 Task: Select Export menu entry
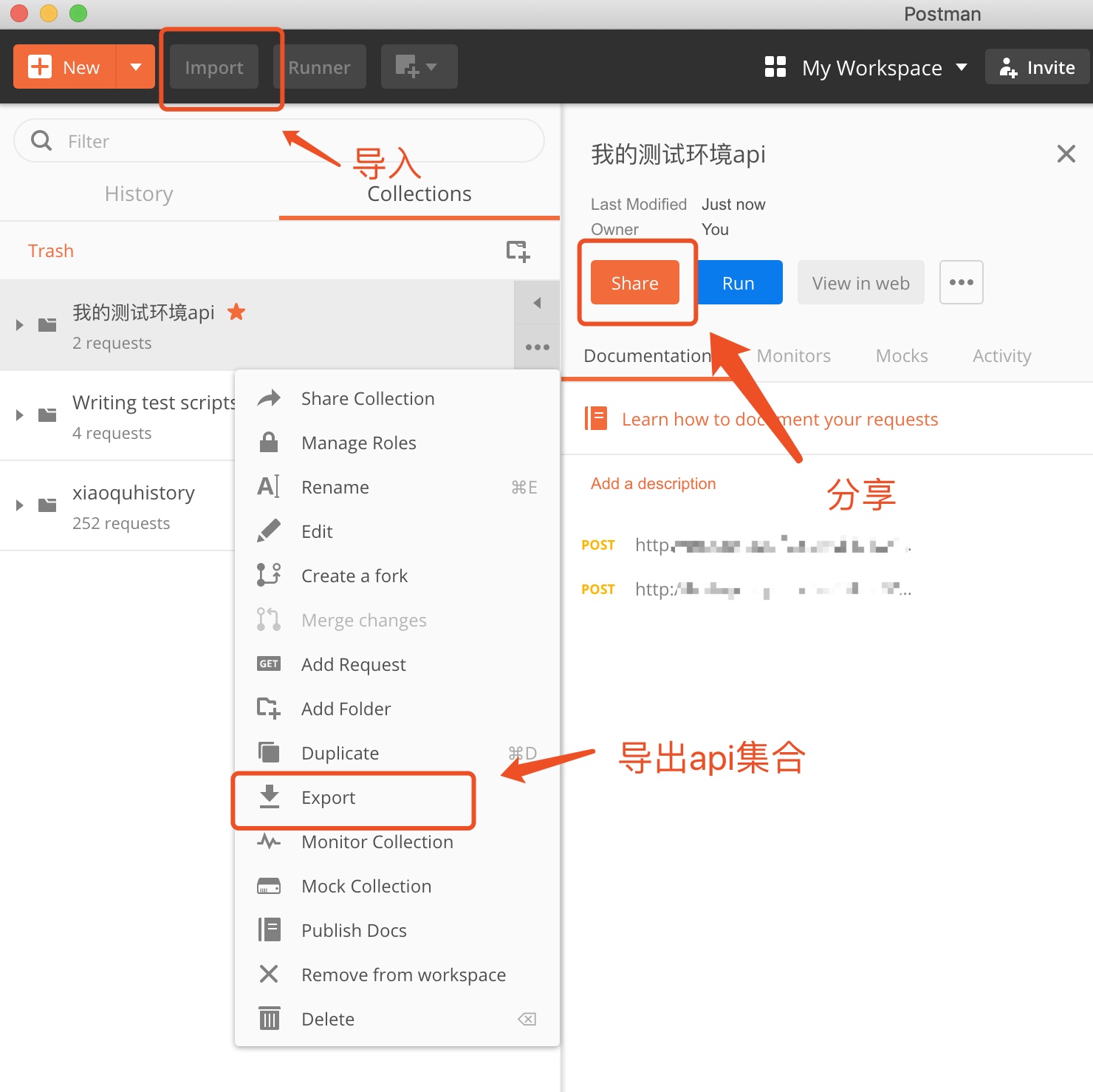coord(397,798)
